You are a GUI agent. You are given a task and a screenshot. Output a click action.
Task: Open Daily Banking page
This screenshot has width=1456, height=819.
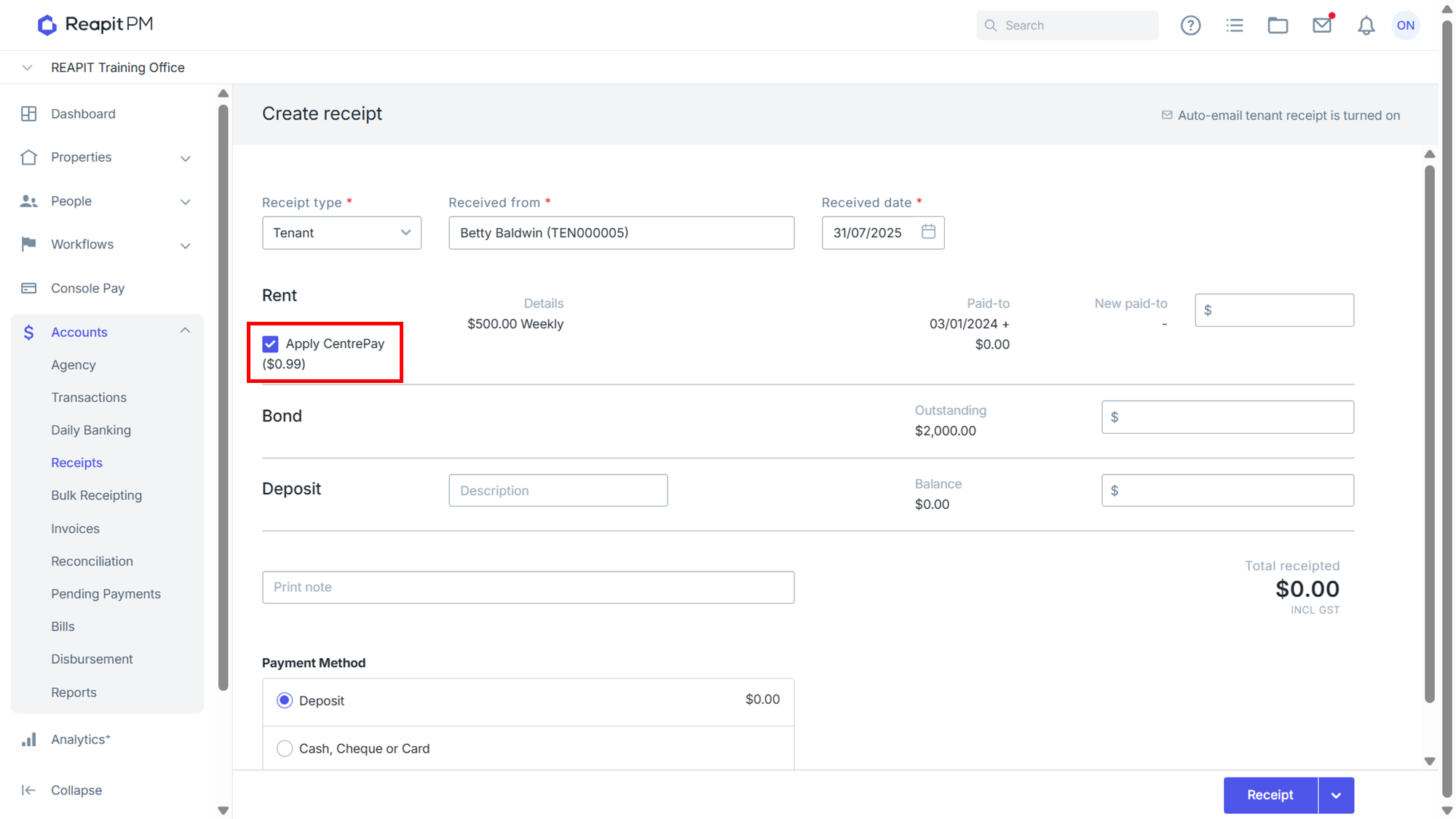(91, 430)
